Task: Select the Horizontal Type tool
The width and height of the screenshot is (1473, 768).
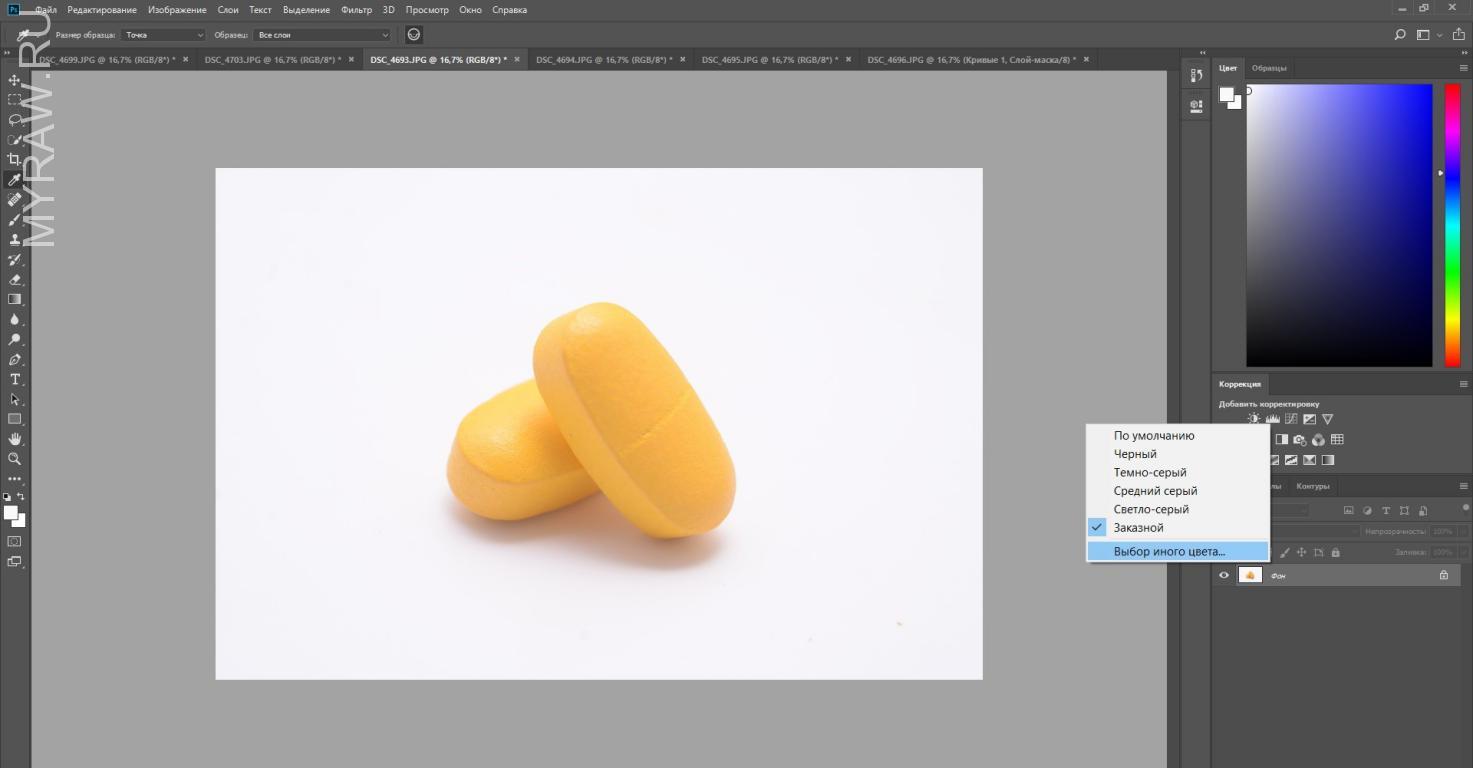Action: pyautogui.click(x=14, y=380)
